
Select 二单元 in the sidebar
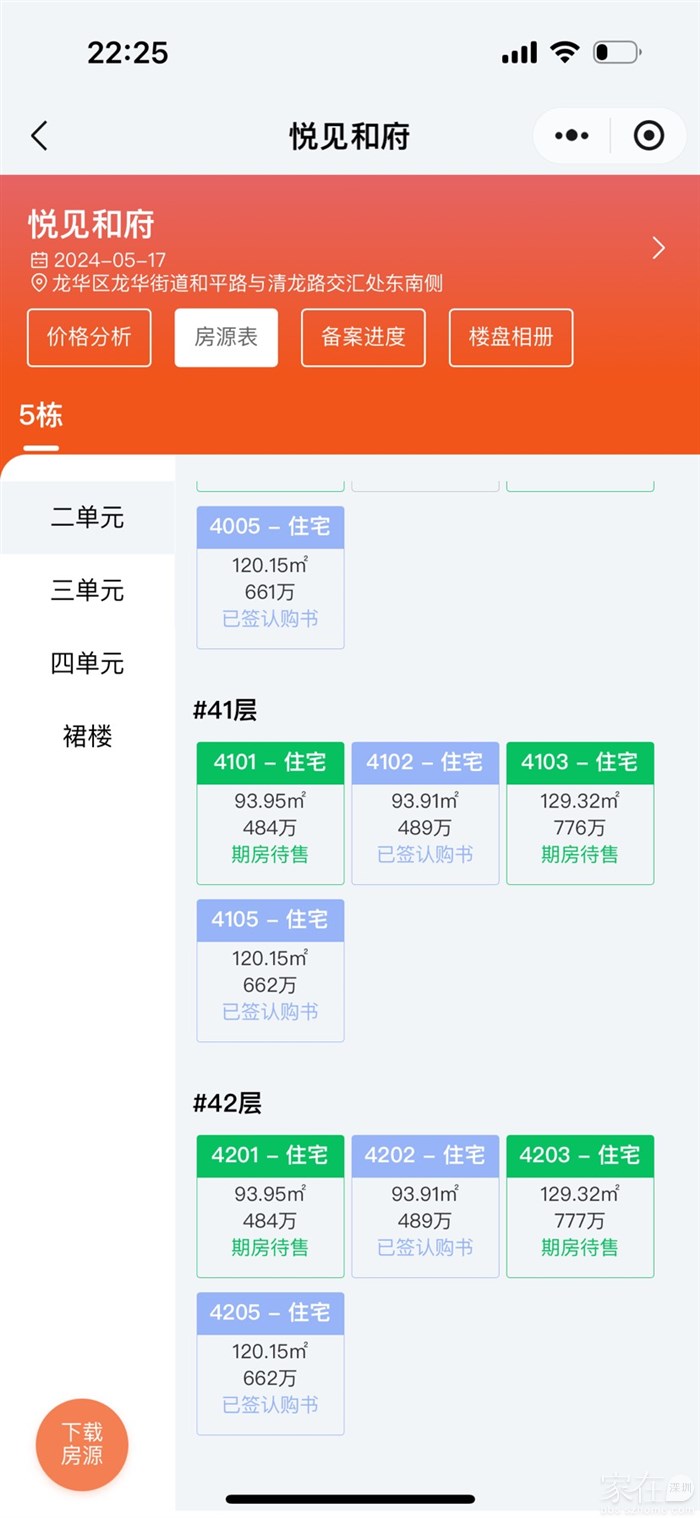(87, 518)
